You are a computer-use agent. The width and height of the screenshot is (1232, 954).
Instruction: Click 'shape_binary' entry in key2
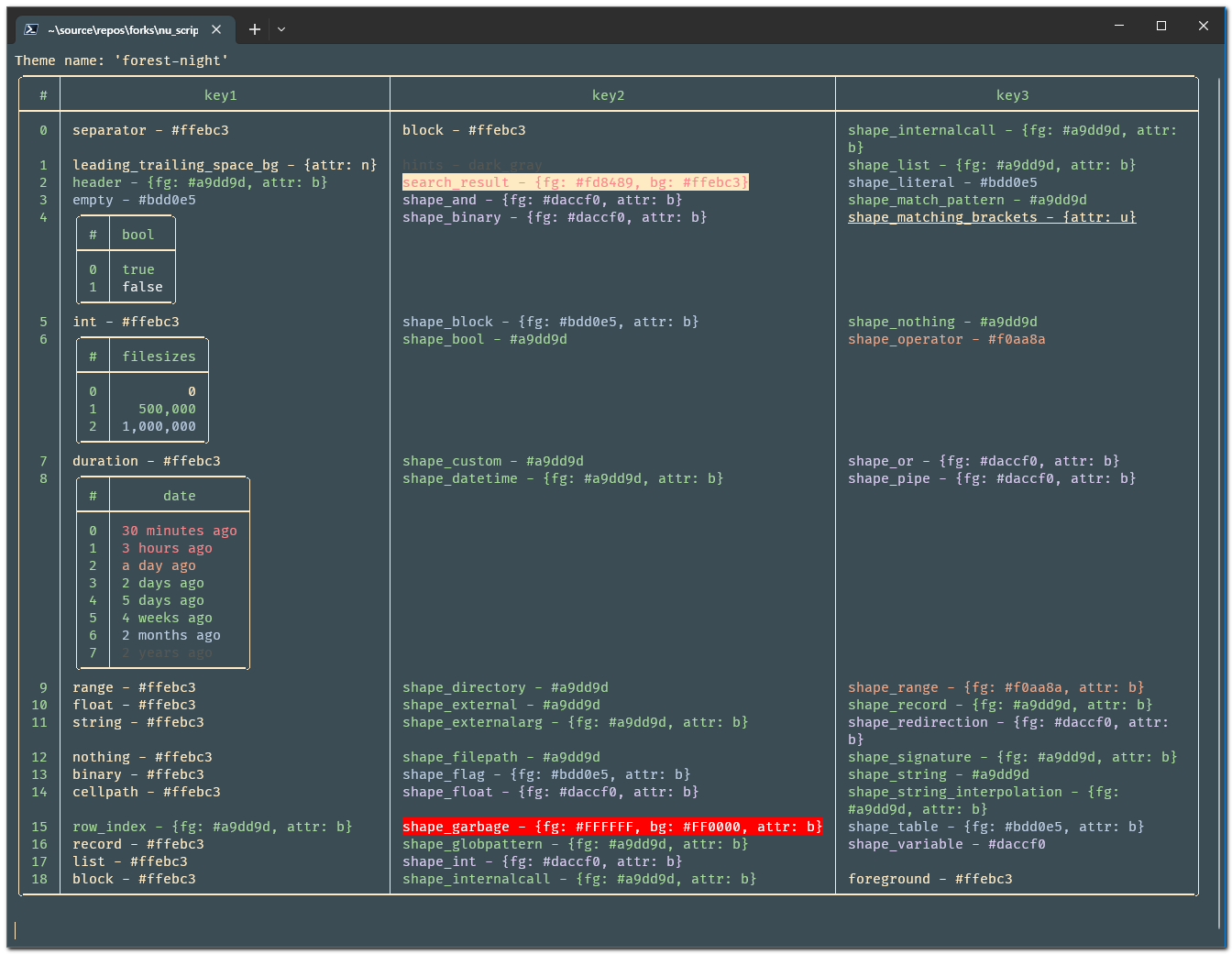coord(555,217)
